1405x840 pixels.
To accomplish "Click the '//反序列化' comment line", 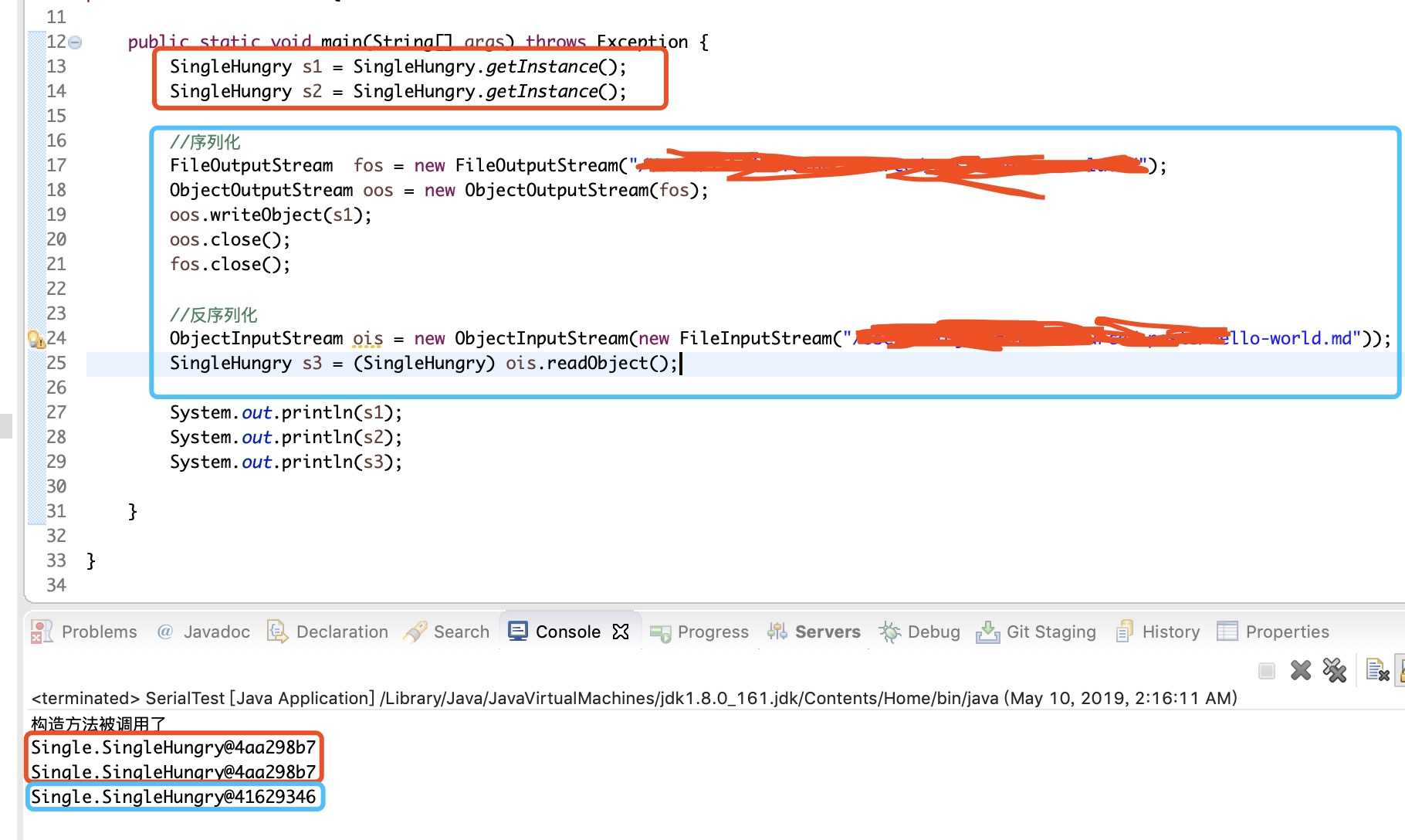I will coord(214,315).
